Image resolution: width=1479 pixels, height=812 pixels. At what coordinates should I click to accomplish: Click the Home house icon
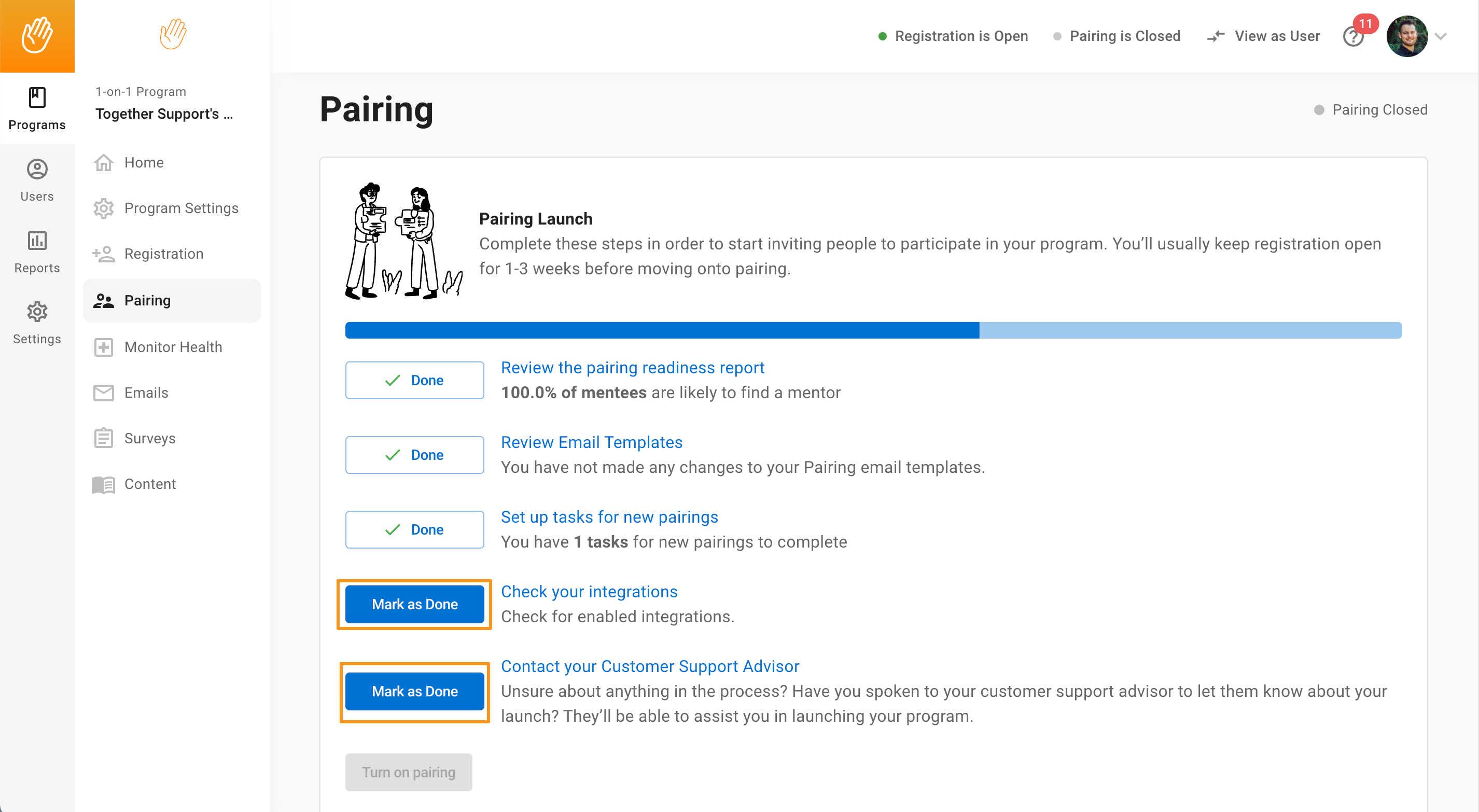point(104,162)
